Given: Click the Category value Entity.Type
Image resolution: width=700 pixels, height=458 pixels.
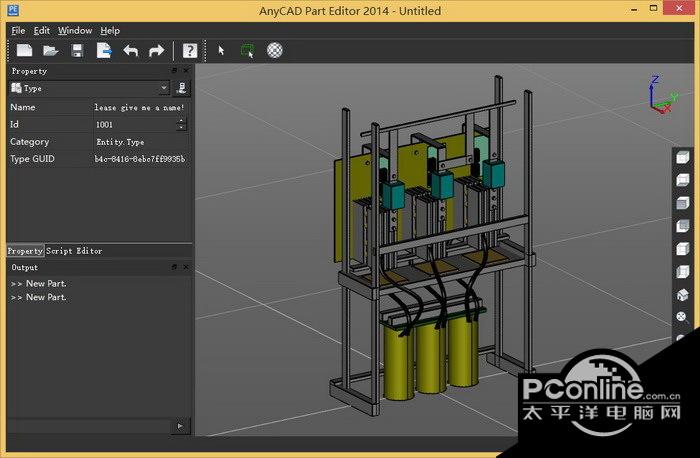Looking at the screenshot, I should 120,142.
